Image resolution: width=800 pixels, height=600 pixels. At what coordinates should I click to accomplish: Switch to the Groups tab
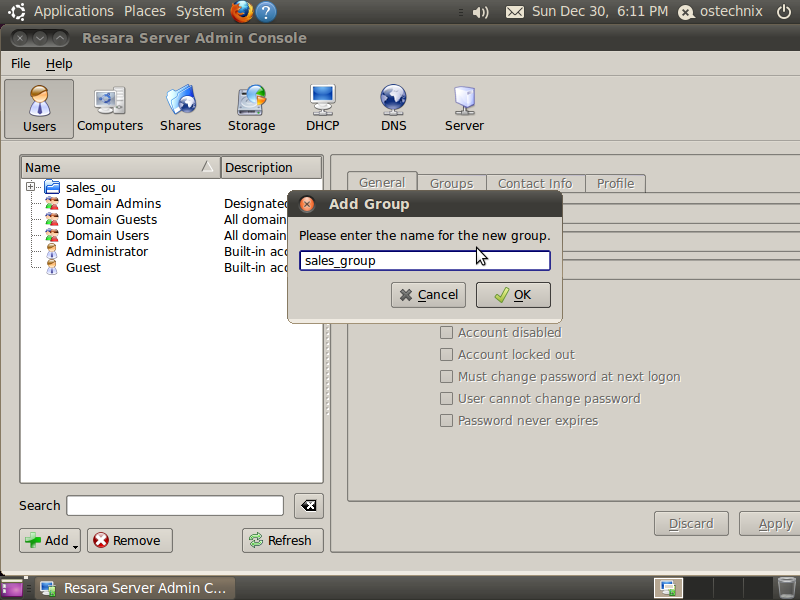click(452, 183)
